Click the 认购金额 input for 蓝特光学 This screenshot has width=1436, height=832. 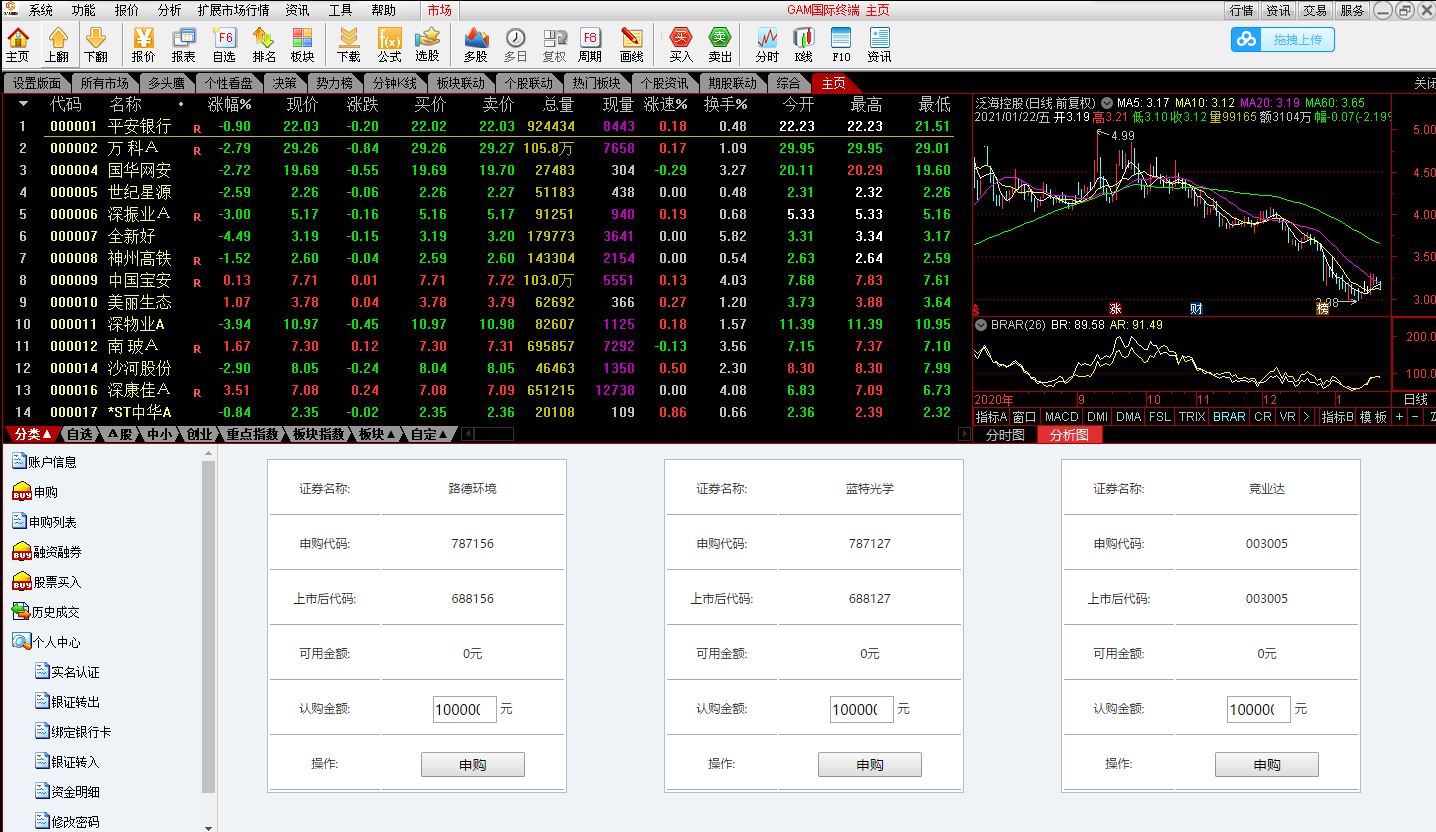click(862, 709)
